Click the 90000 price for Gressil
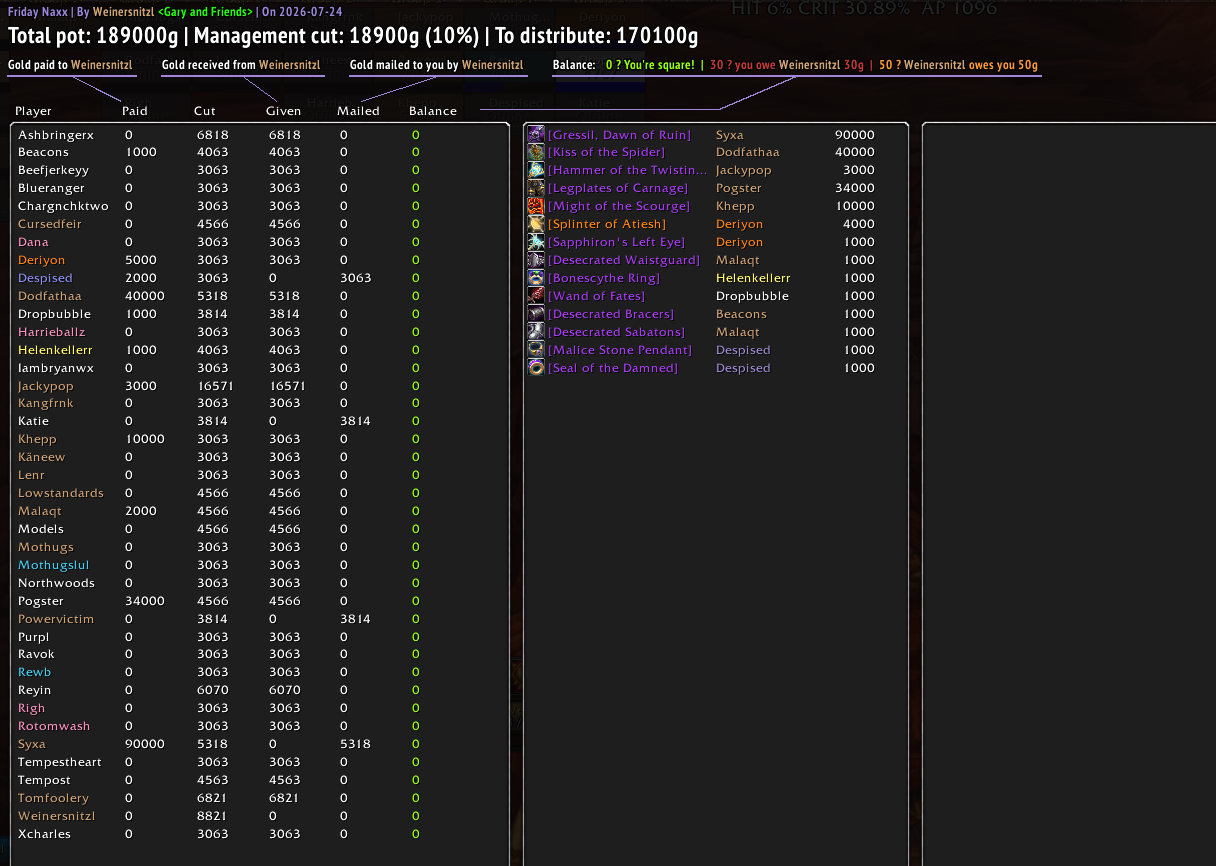1216x866 pixels. 855,135
